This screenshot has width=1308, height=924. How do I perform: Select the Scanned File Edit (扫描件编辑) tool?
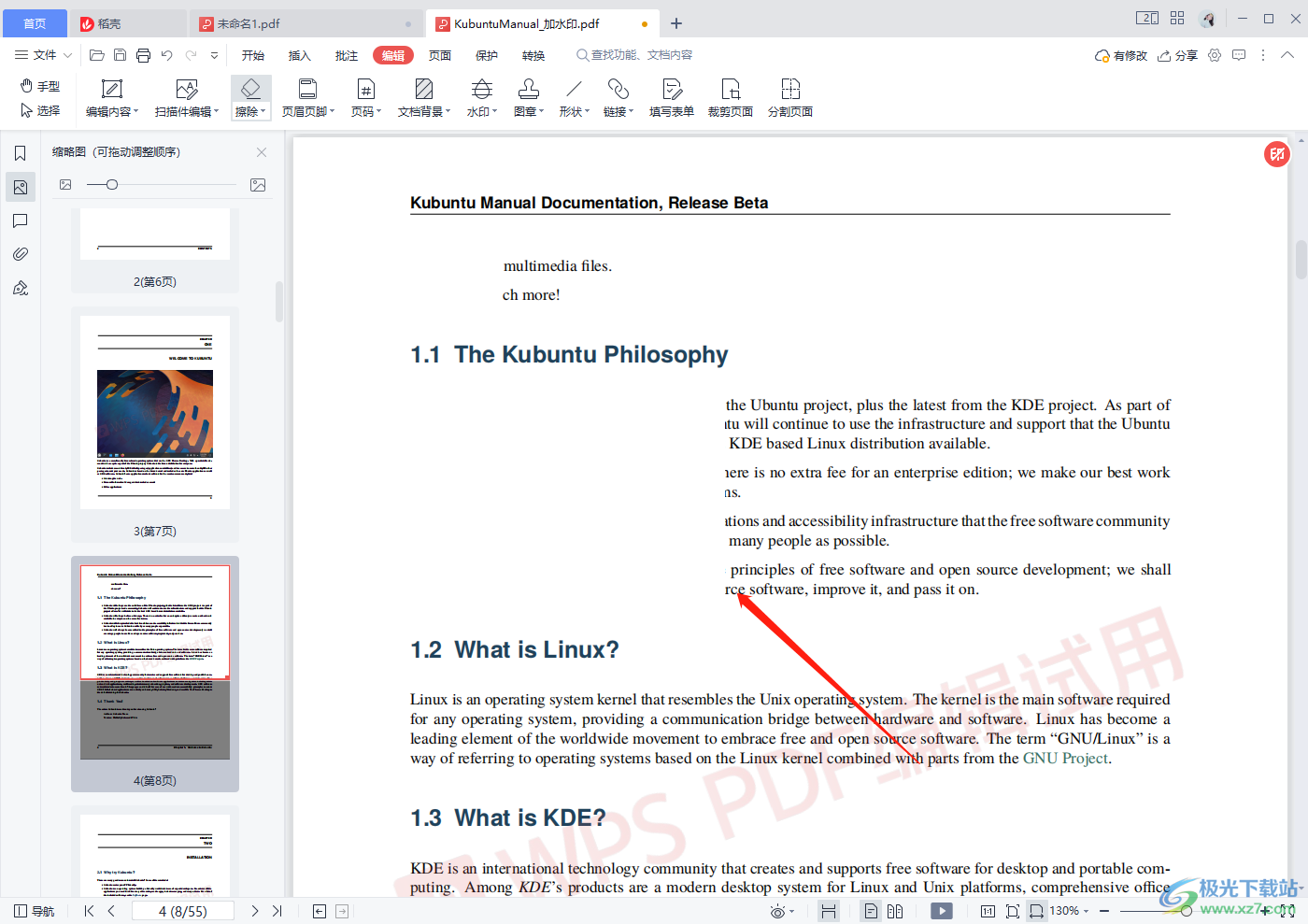coord(187,98)
